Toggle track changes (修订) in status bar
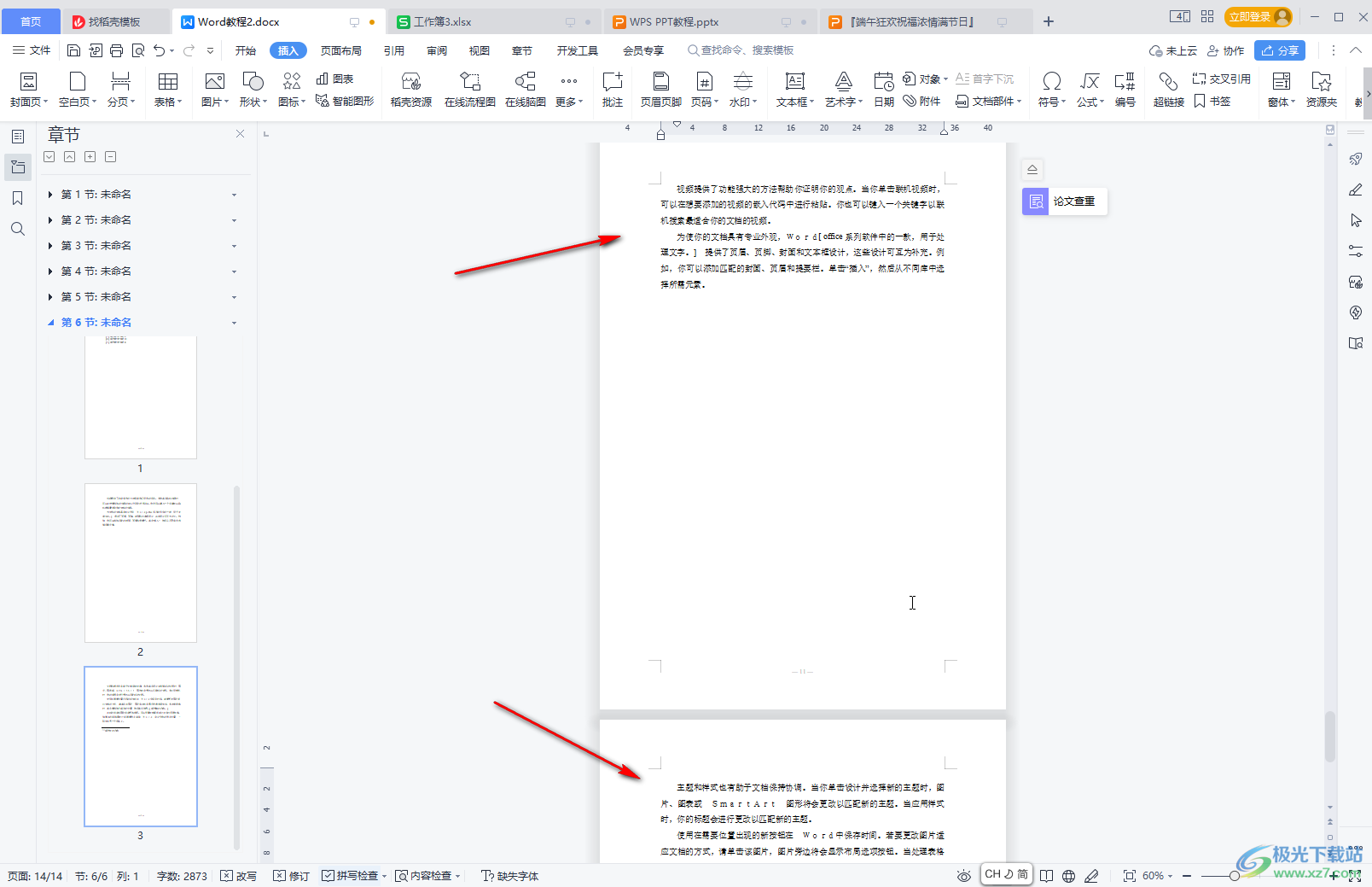Viewport: 1372px width, 887px height. (x=291, y=876)
